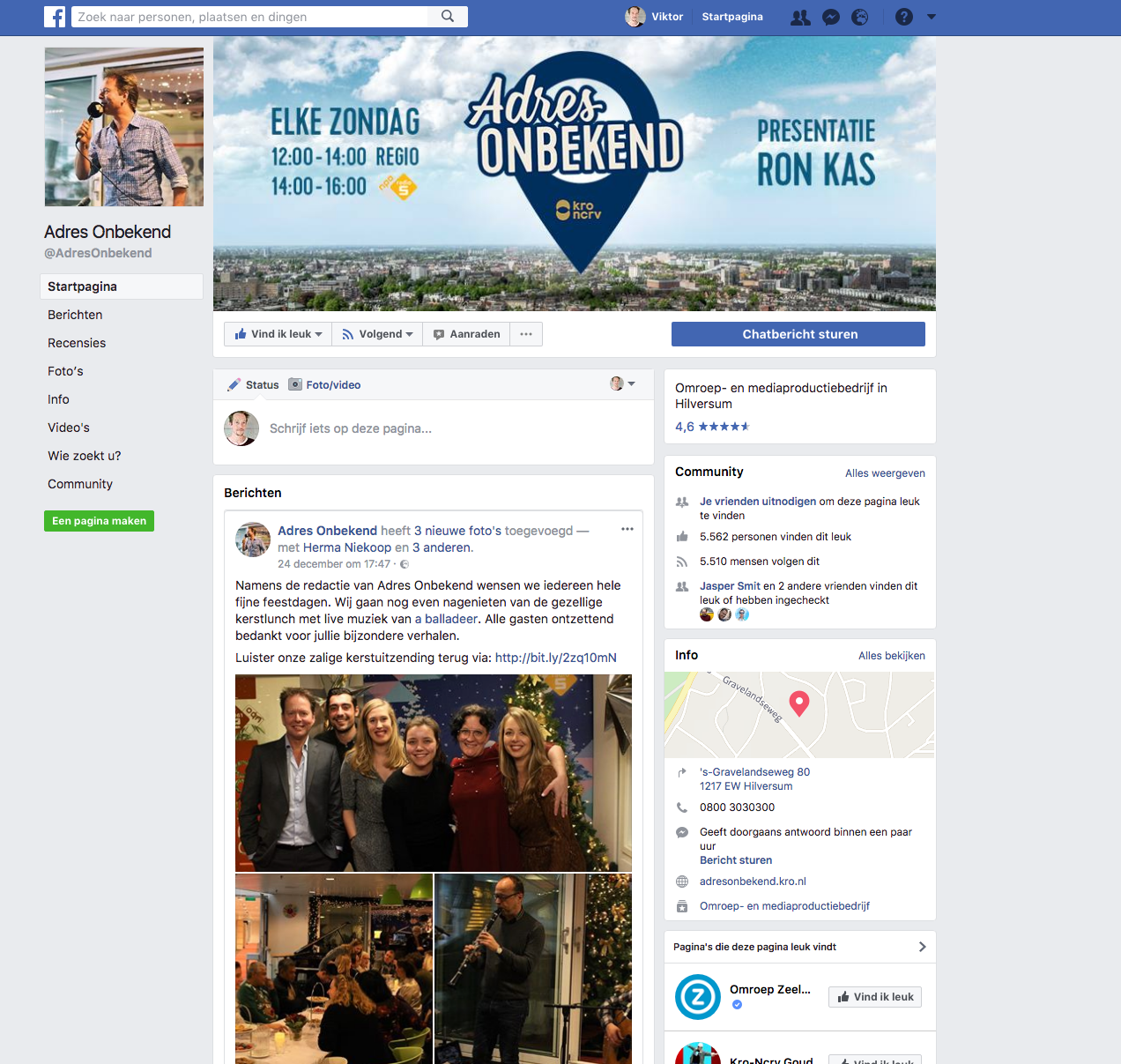Click the 3 nieuwe foto's link

point(457,531)
